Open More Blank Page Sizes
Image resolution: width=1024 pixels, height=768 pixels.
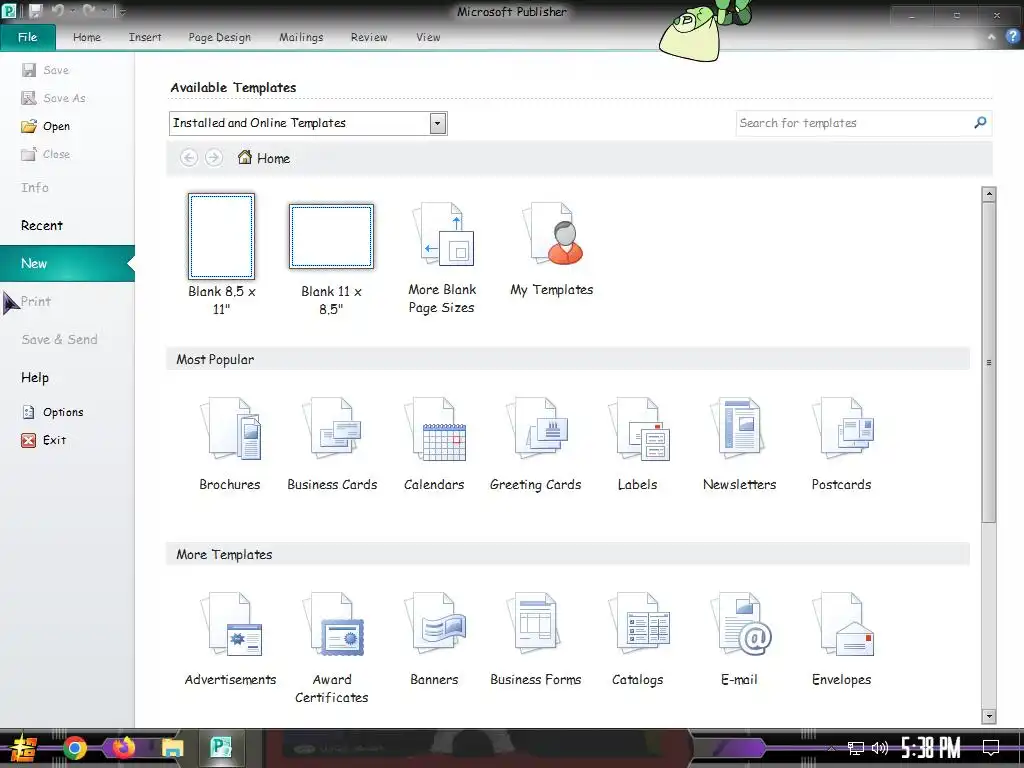point(441,258)
